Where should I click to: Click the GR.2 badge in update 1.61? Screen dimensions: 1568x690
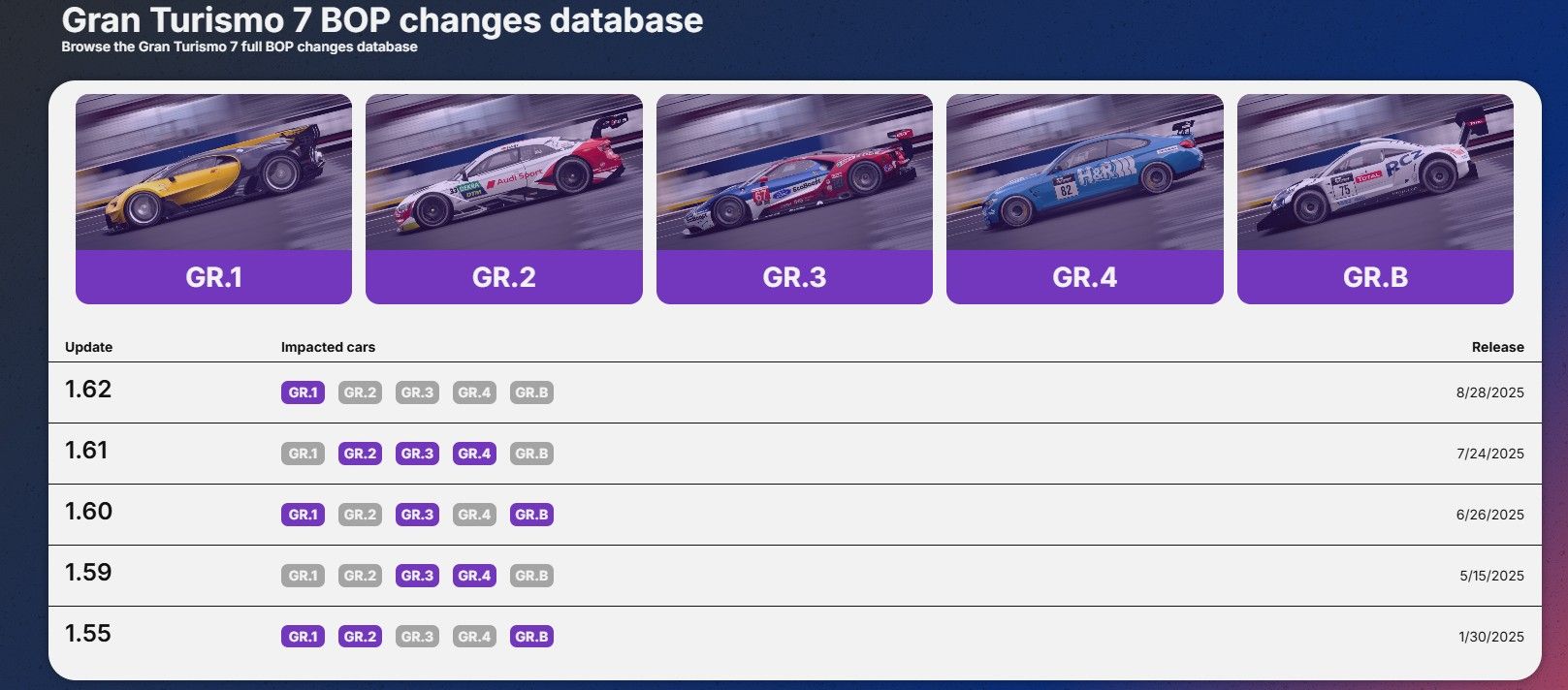coord(360,454)
